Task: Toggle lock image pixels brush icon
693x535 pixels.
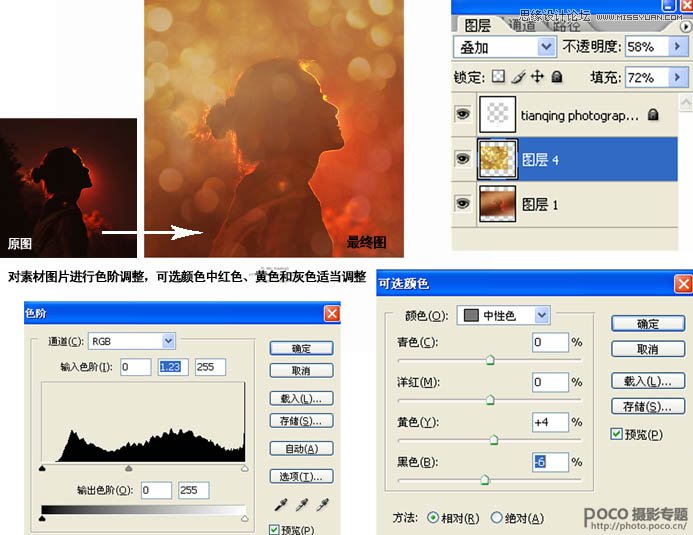Action: coord(518,77)
